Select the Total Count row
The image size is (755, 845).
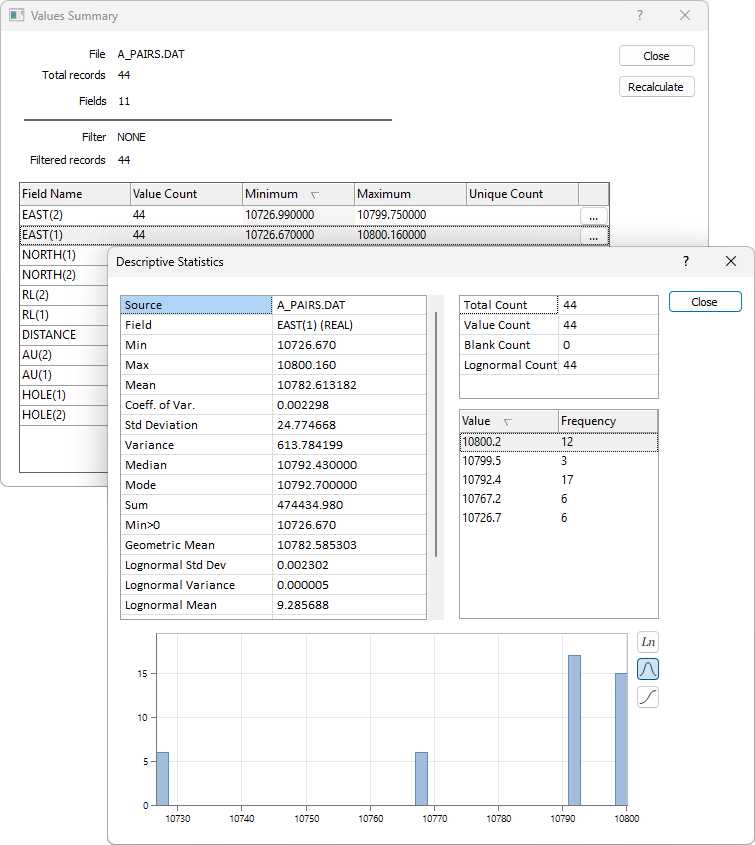coord(559,305)
